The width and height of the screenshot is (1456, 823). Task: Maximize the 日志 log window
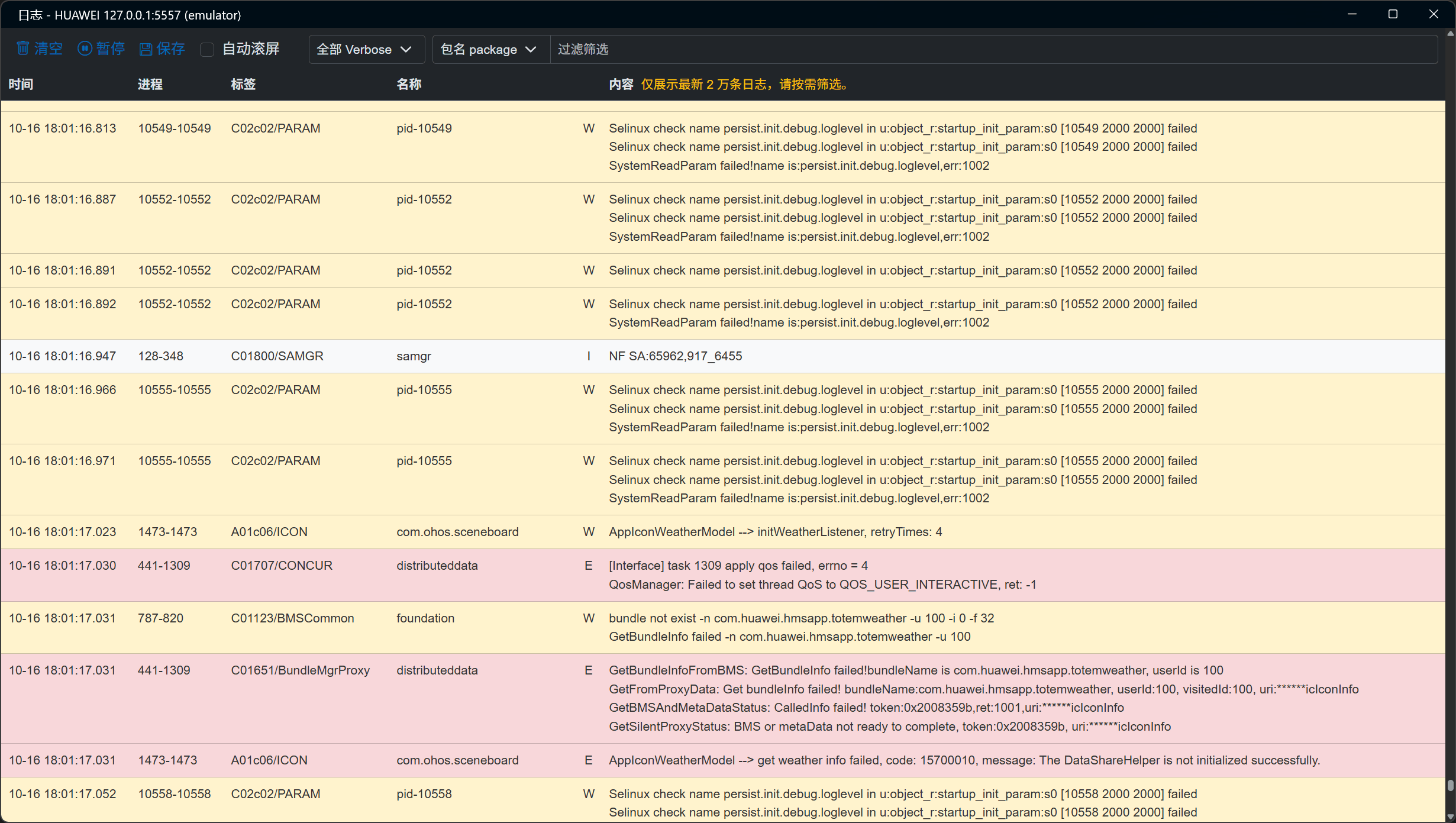1393,14
